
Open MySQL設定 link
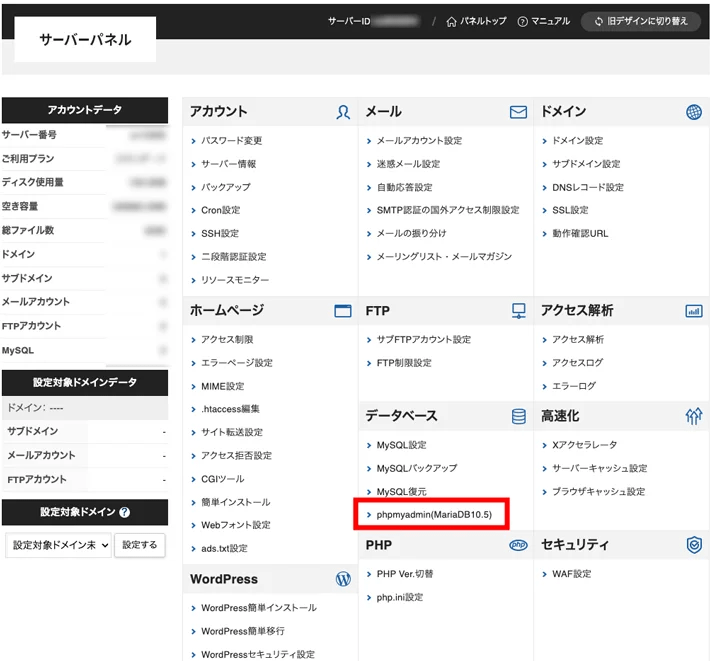(x=401, y=445)
